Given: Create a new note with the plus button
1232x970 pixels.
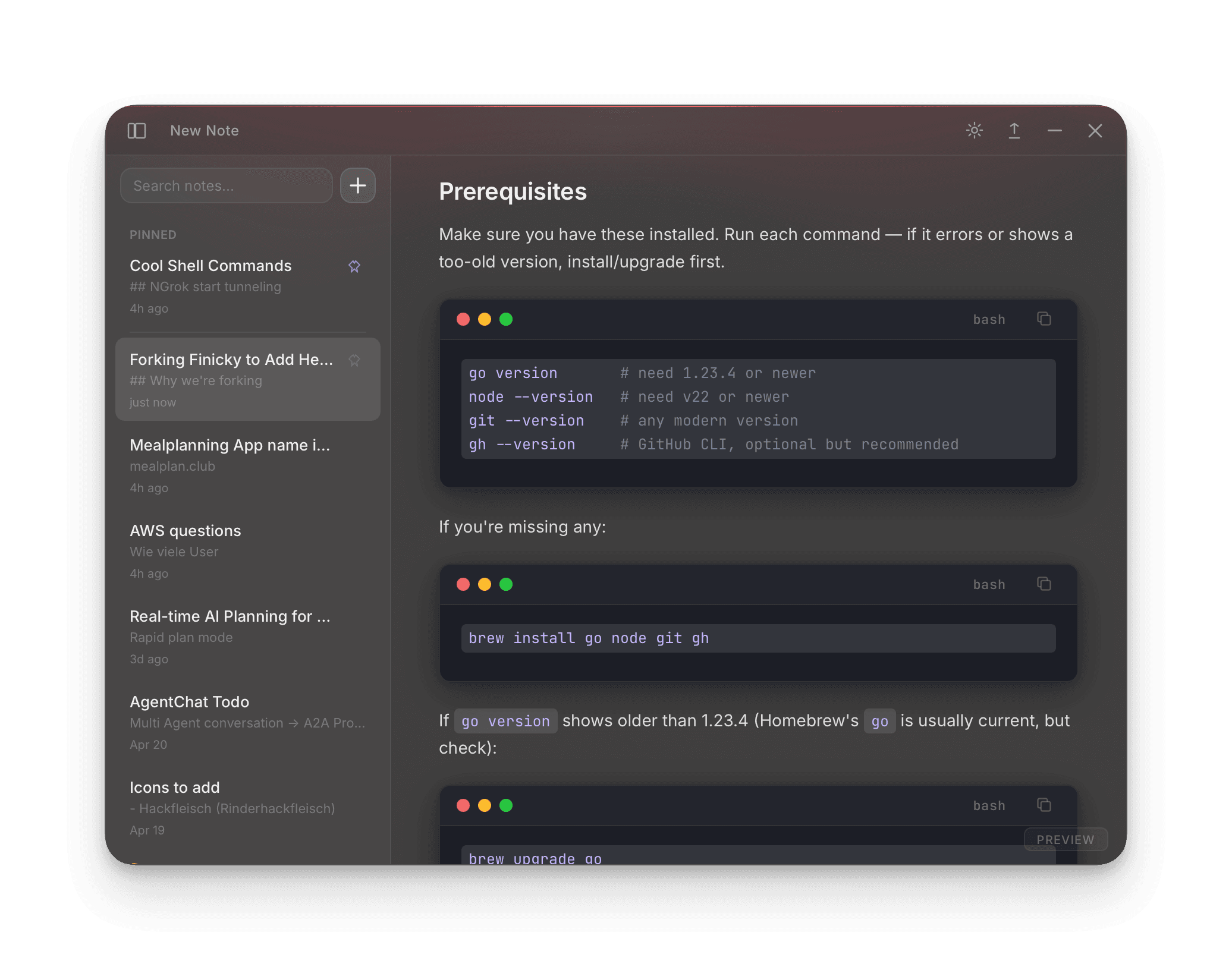Looking at the screenshot, I should [357, 185].
